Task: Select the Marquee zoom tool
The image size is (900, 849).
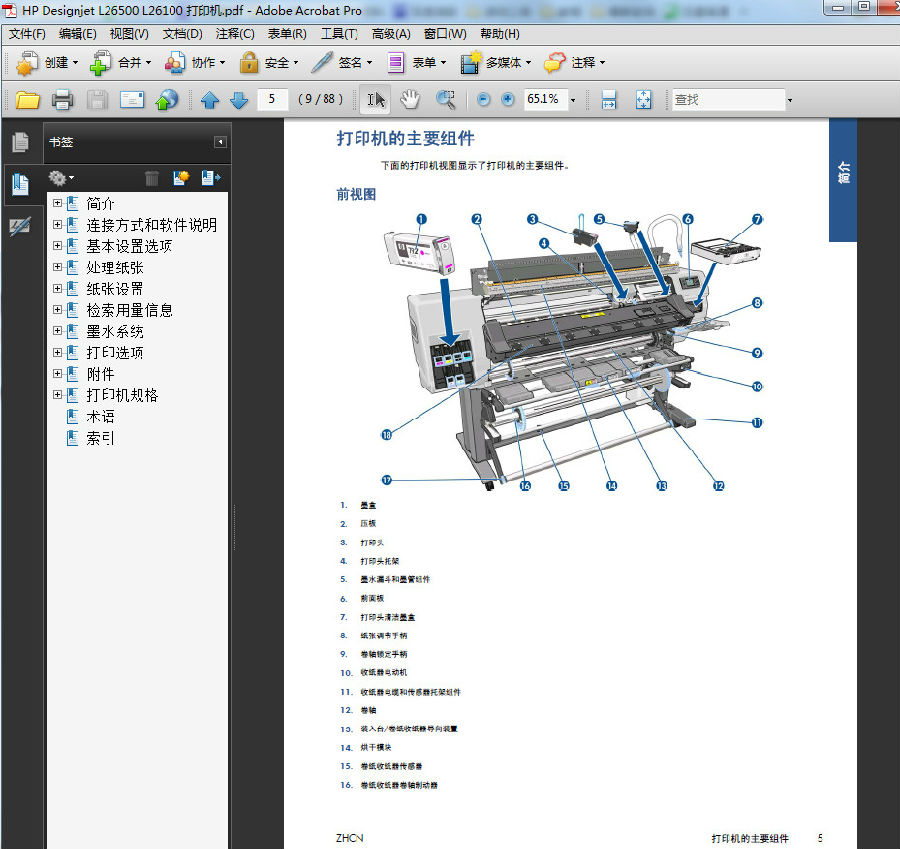Action: coord(445,100)
